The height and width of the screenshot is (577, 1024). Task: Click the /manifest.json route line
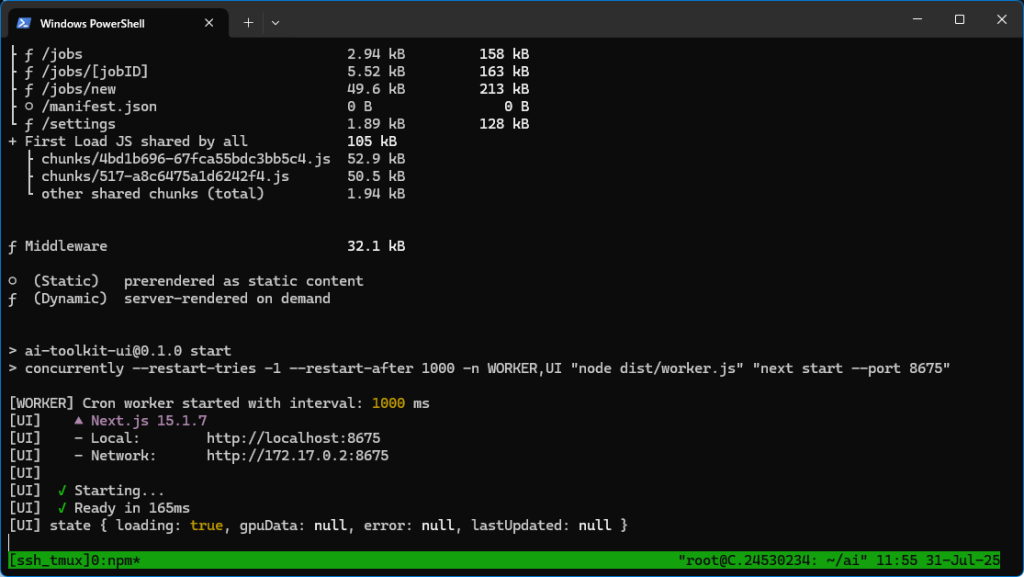[270, 107]
